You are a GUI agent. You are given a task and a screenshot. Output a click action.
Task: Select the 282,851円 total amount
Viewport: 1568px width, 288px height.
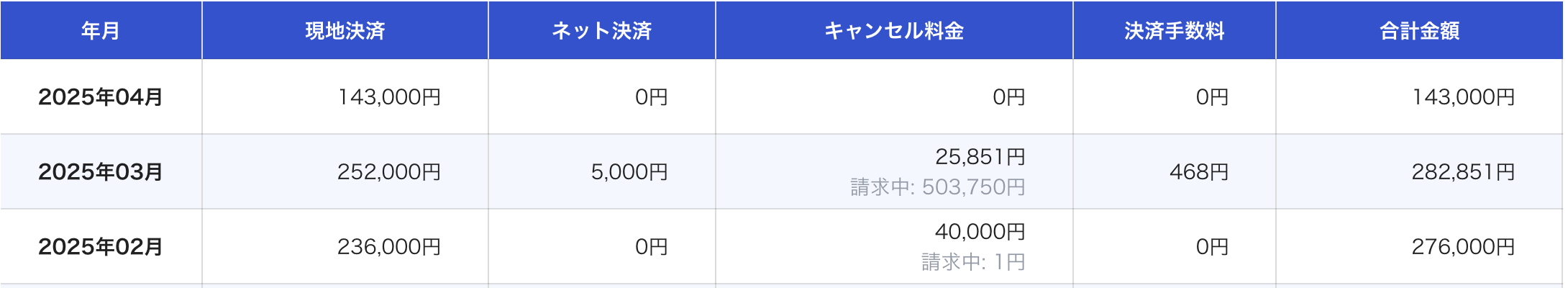point(1463,172)
